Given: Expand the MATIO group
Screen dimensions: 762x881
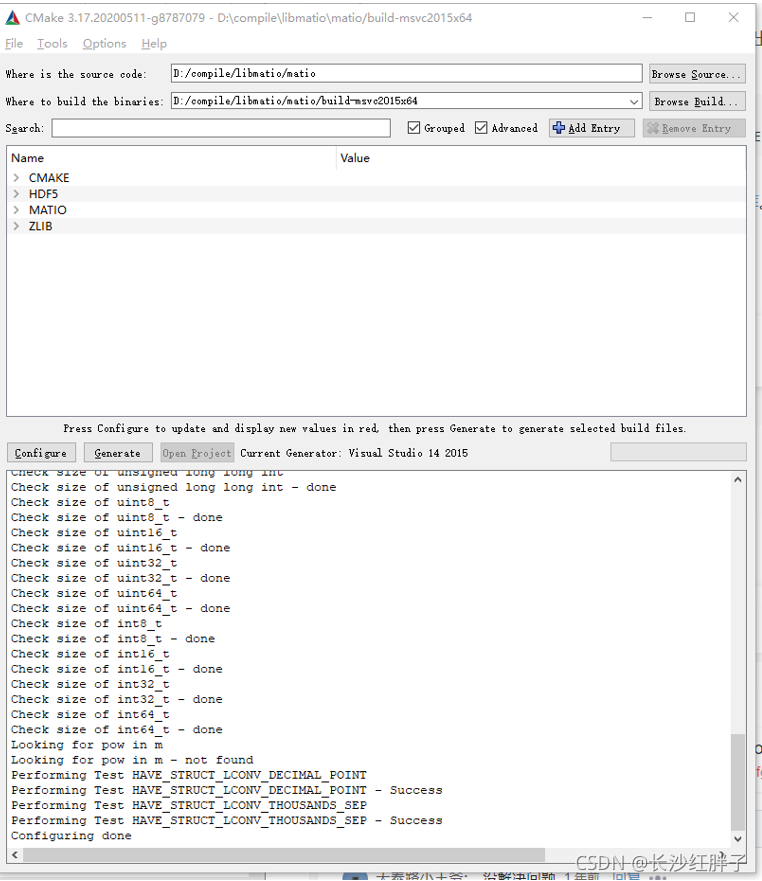Looking at the screenshot, I should click(16, 210).
